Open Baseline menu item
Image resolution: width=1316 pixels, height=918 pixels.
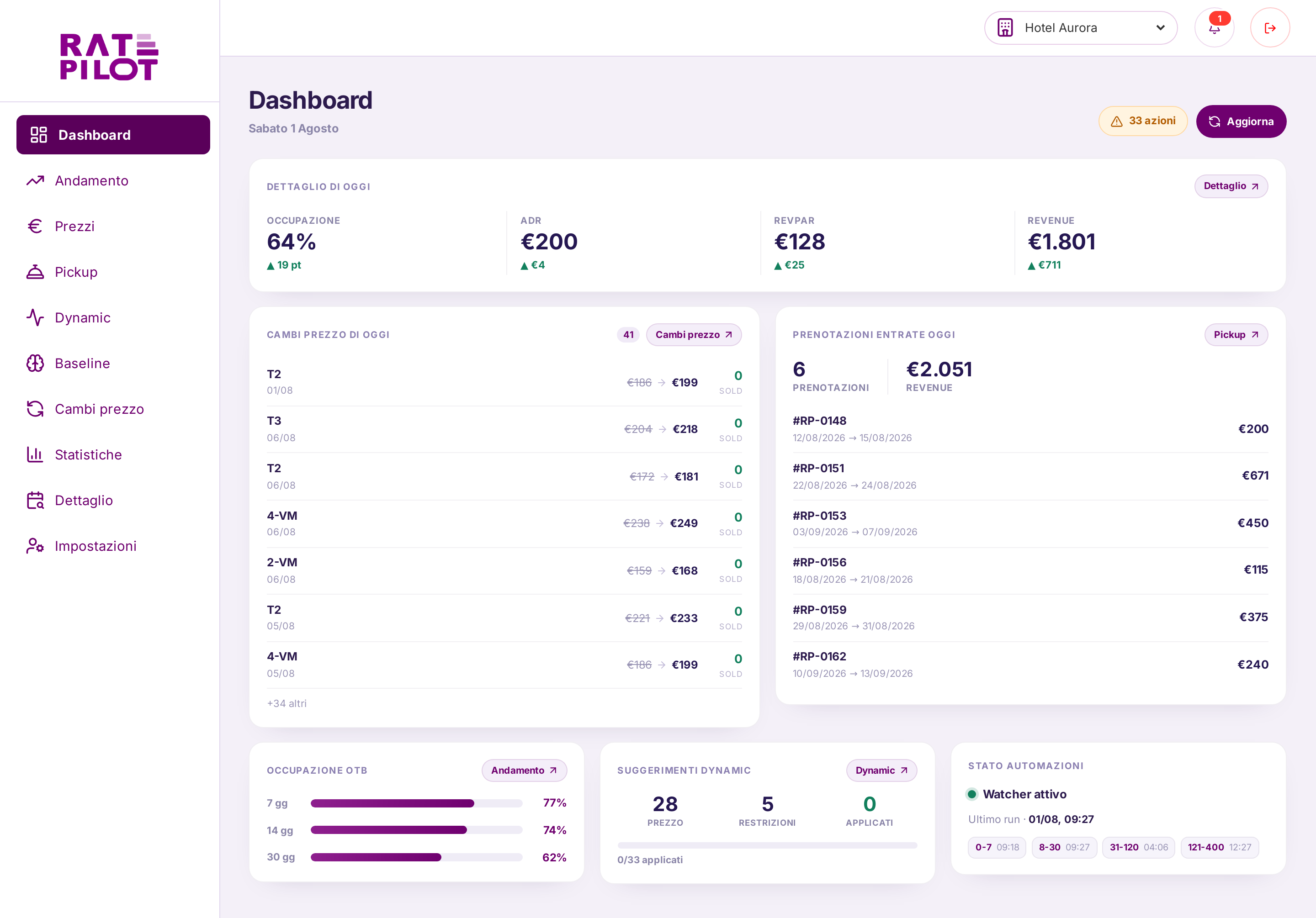113,363
